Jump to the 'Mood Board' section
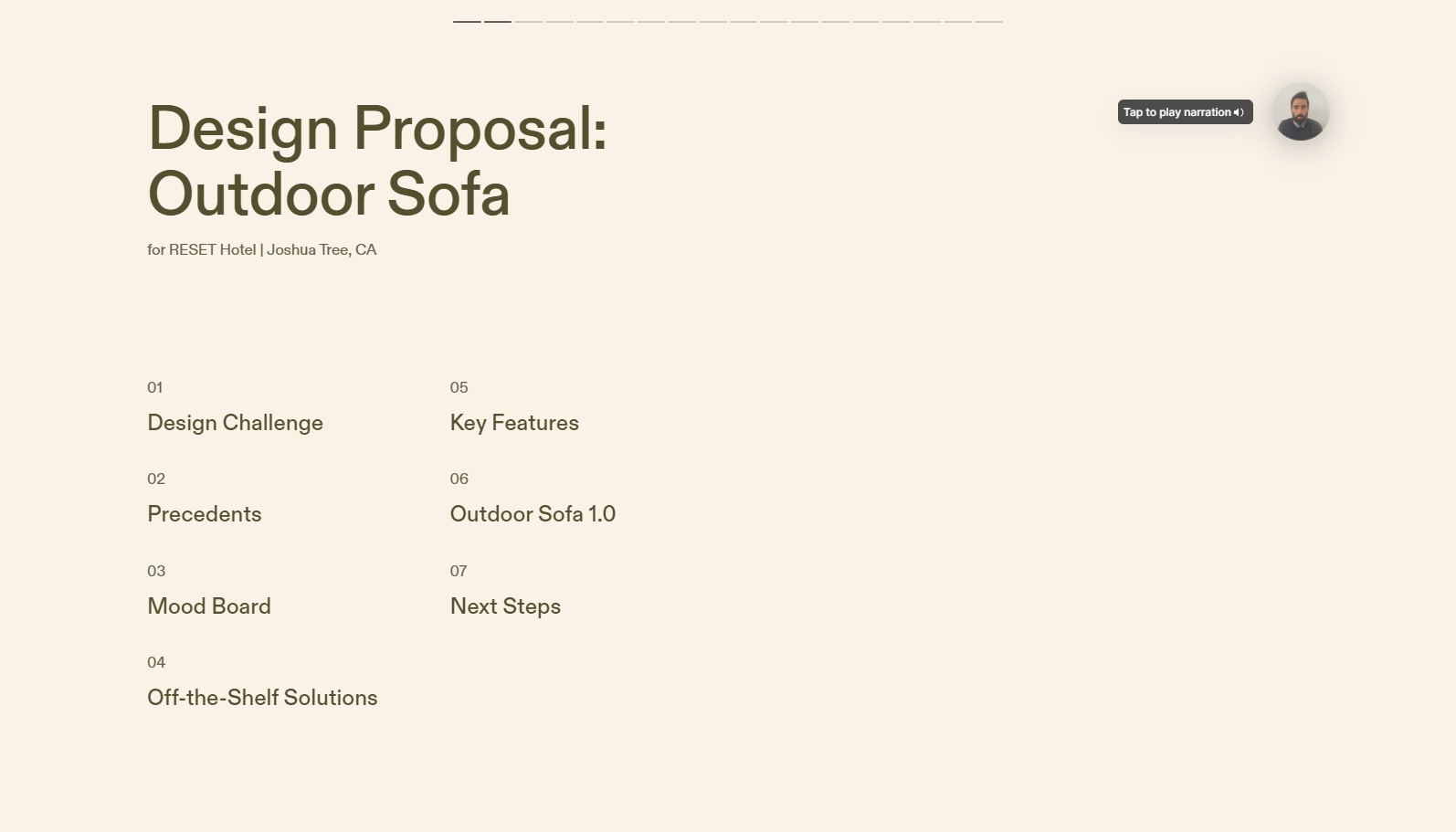Viewport: 1456px width, 832px height. pyautogui.click(x=209, y=606)
